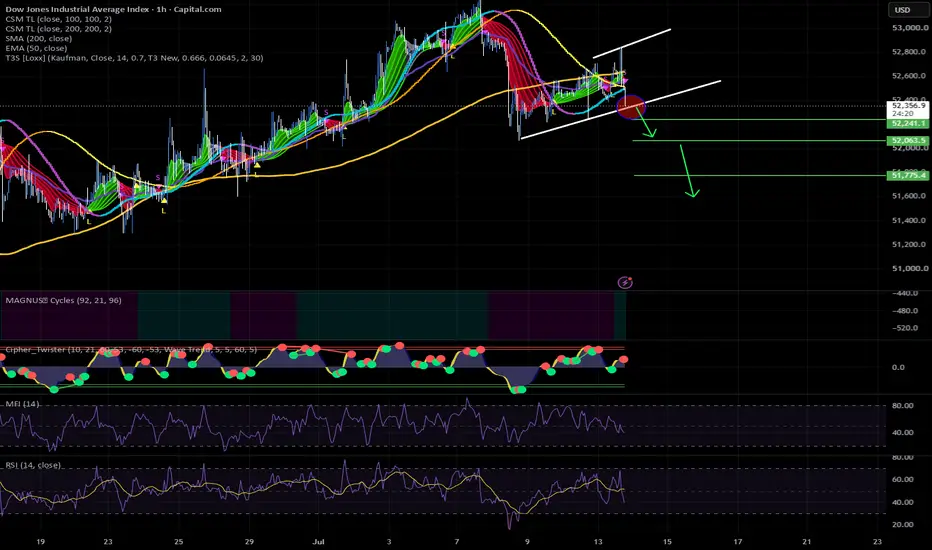Select the RSI (14, close) indicator legend
Screen dimensions: 932x550
tap(33, 465)
